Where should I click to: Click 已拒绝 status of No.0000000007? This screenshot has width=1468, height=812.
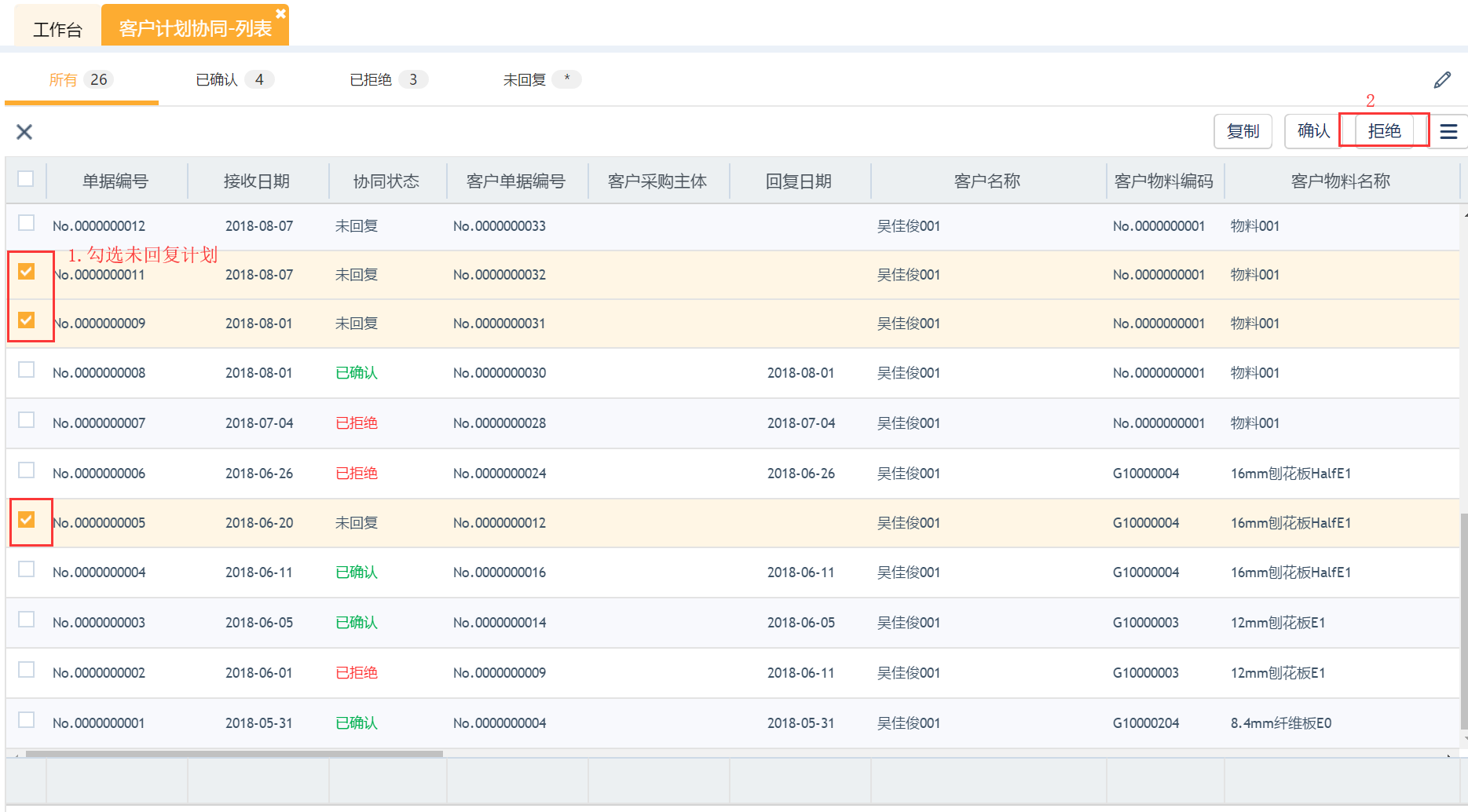click(357, 423)
